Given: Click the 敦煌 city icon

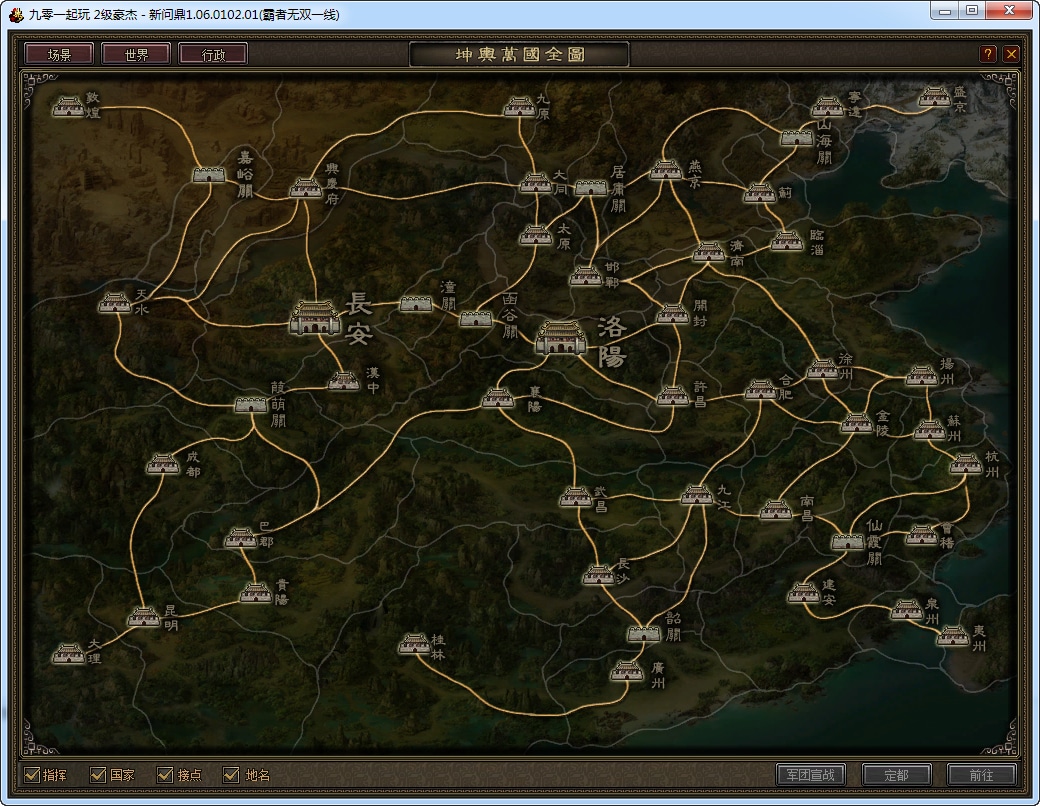Looking at the screenshot, I should [x=68, y=106].
